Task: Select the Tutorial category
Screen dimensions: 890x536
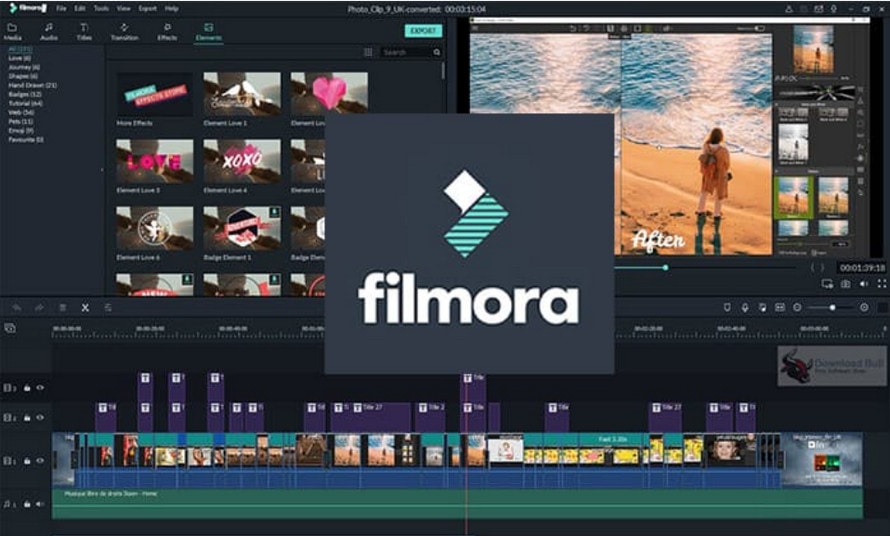Action: [x=25, y=103]
